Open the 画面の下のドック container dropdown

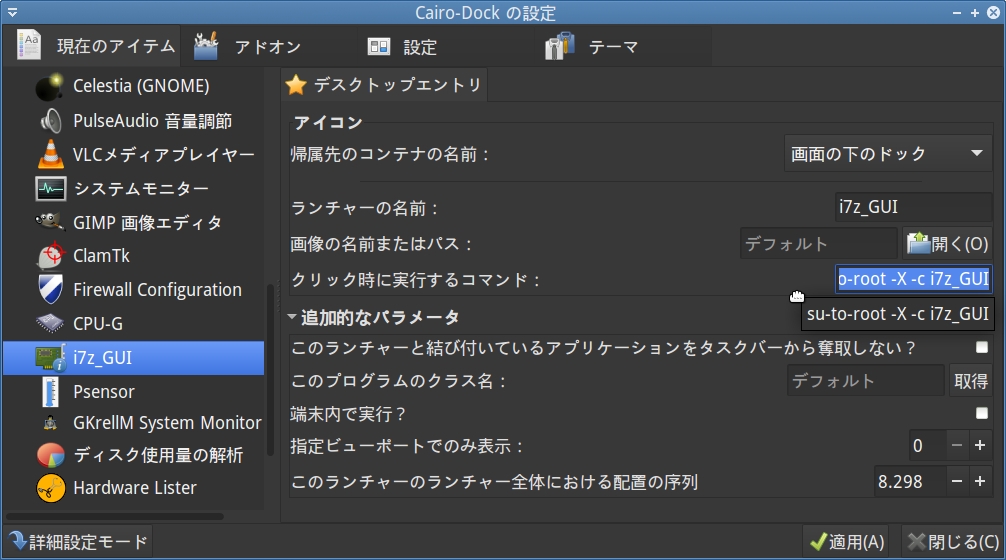pos(888,153)
